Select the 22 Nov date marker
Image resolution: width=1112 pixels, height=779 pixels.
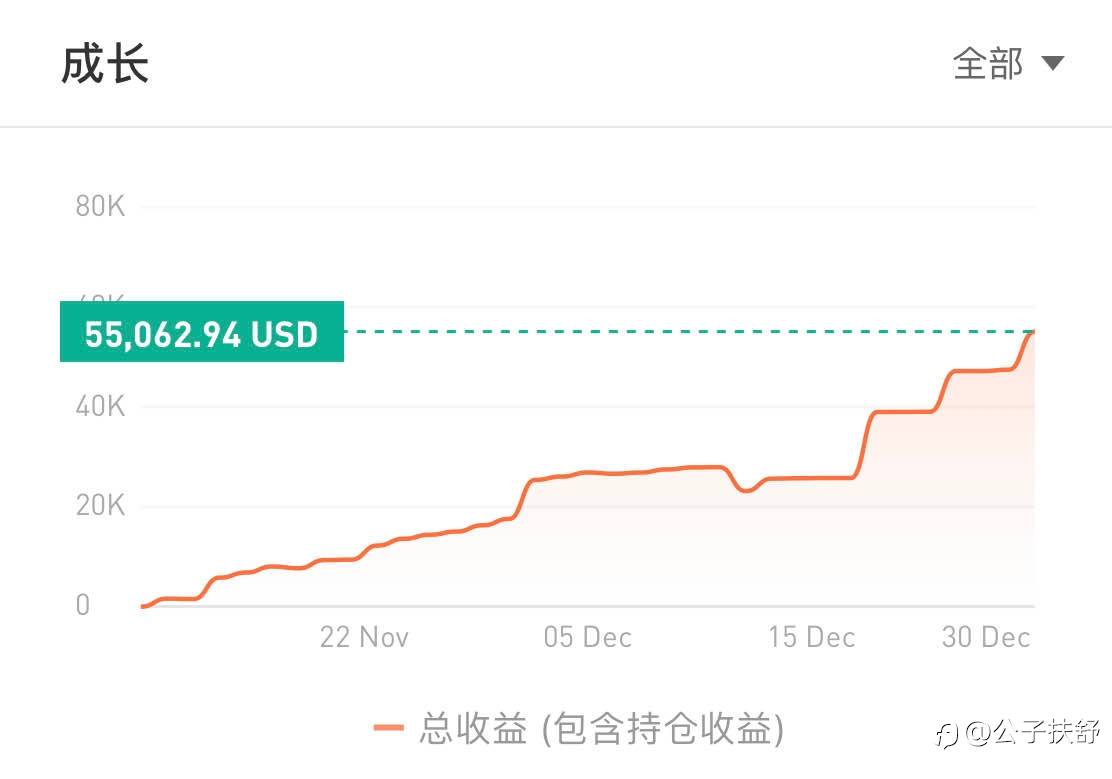click(364, 638)
